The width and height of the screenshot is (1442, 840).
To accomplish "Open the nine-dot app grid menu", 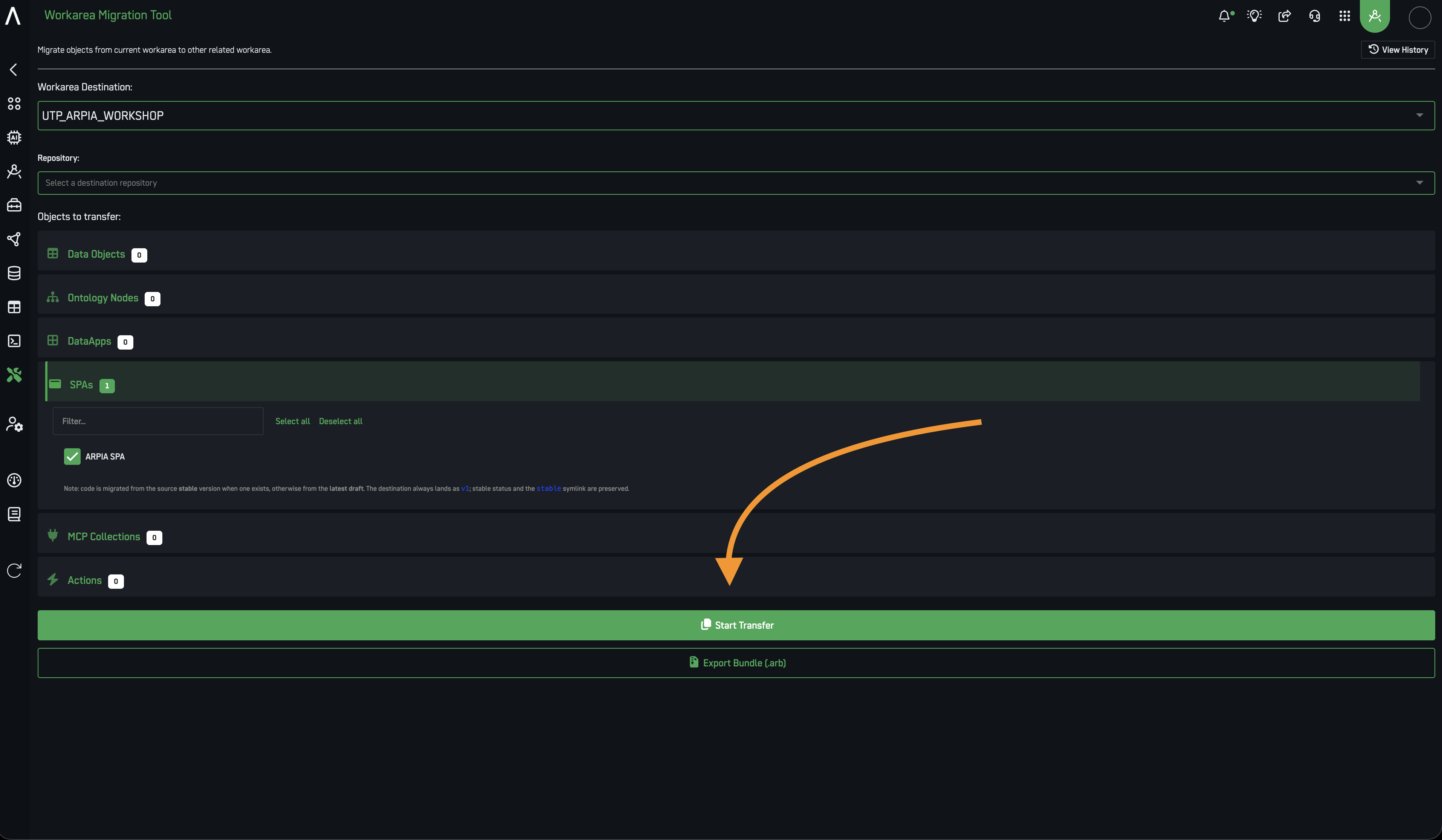I will (x=1345, y=16).
